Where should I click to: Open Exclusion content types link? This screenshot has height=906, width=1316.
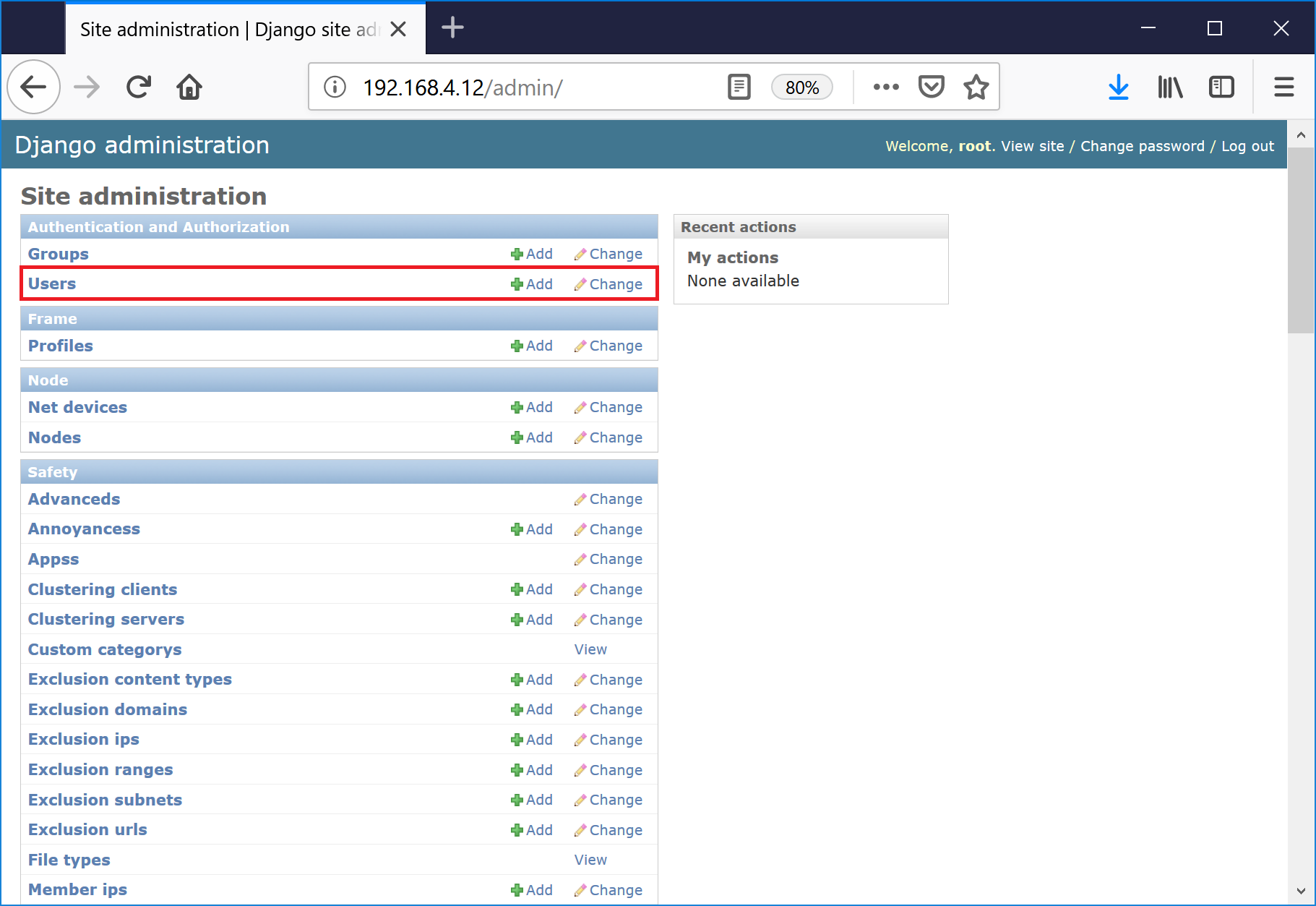click(x=129, y=679)
